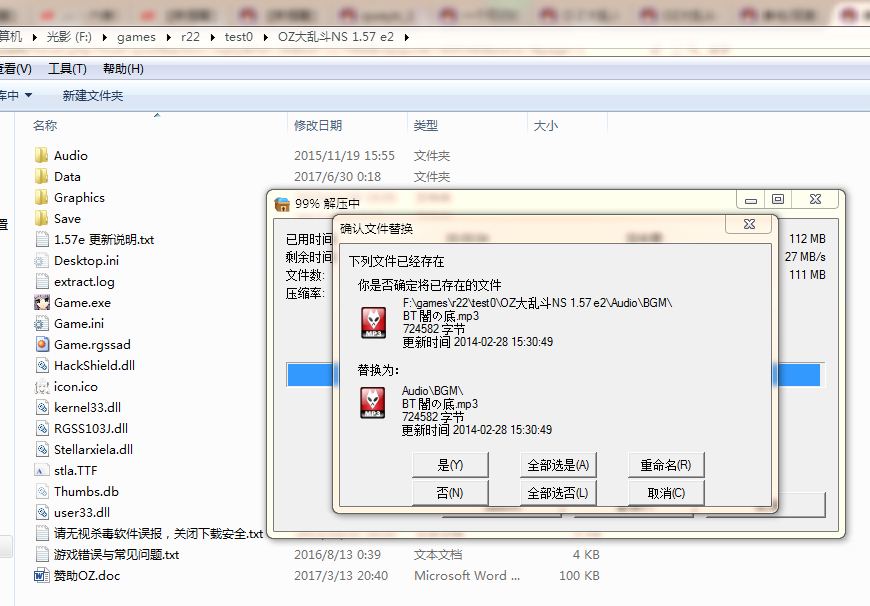
Task: Select the Desktop.ini file icon
Action: [42, 261]
